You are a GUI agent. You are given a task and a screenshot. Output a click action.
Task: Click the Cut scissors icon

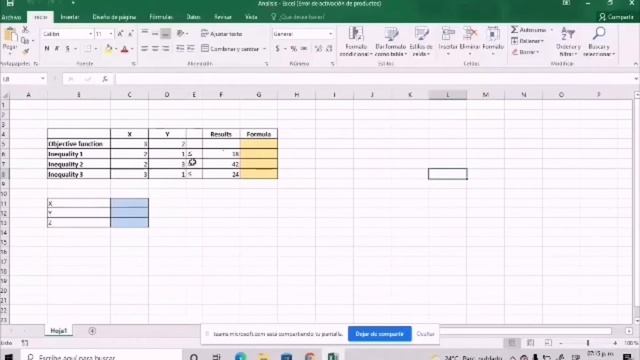[25, 30]
